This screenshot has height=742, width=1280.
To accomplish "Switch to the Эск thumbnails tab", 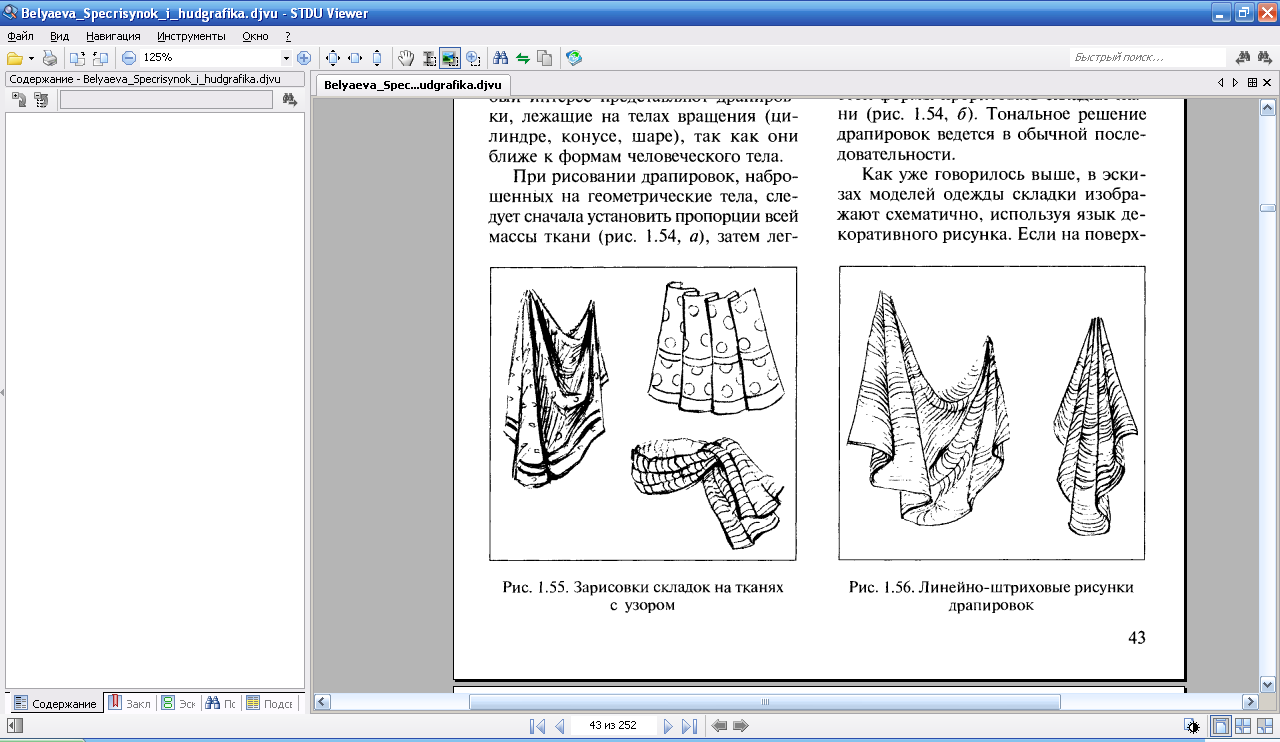I will (179, 703).
